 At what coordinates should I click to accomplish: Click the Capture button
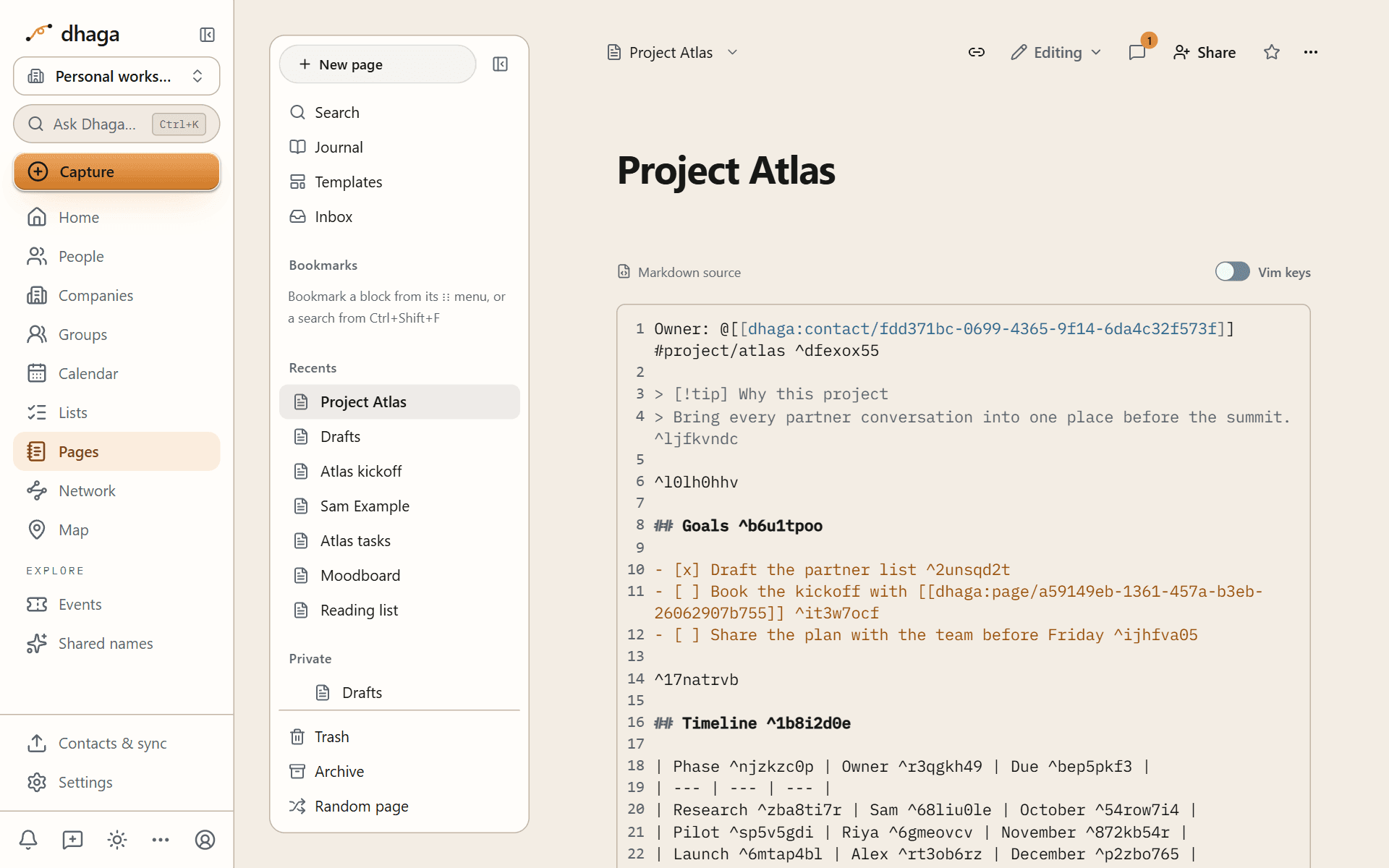[x=116, y=171]
